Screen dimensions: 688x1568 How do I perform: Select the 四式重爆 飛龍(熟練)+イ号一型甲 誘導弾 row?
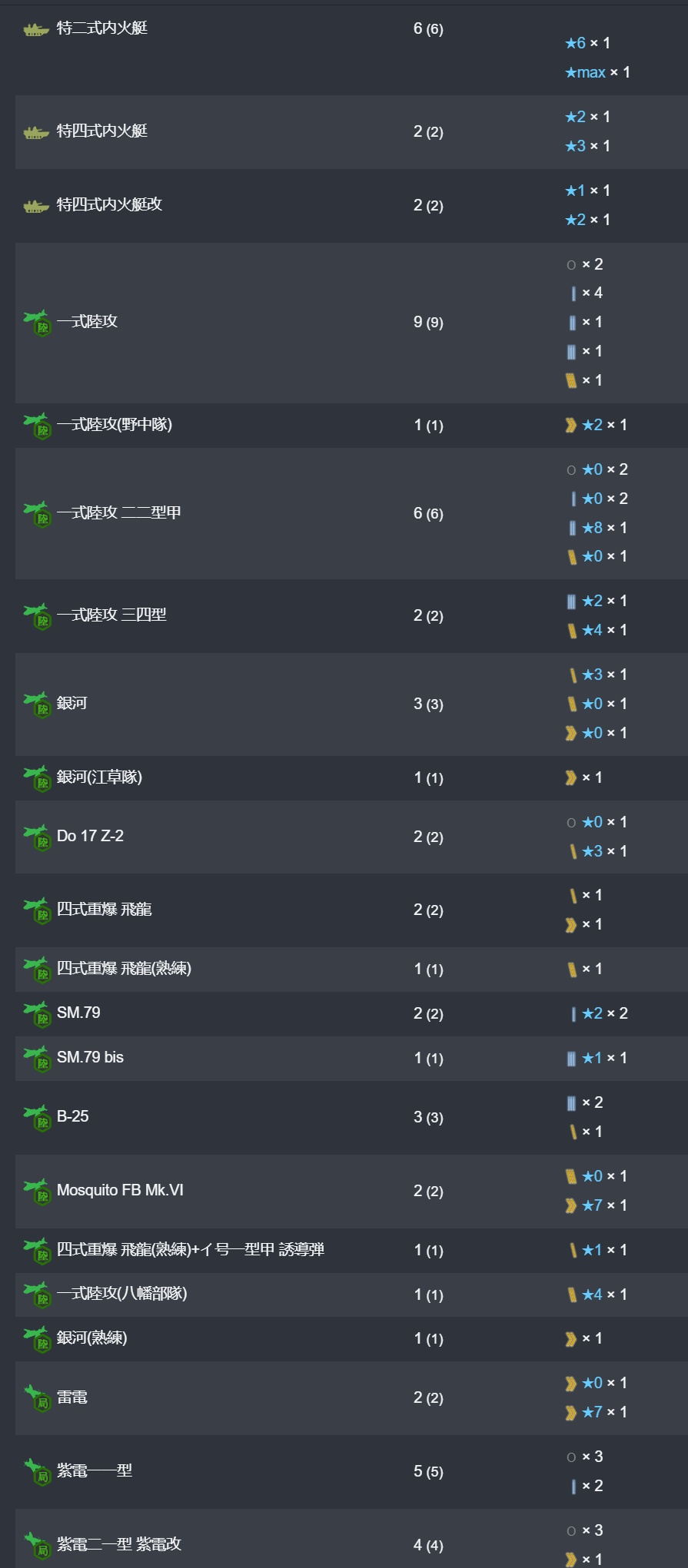pyautogui.click(x=351, y=1251)
